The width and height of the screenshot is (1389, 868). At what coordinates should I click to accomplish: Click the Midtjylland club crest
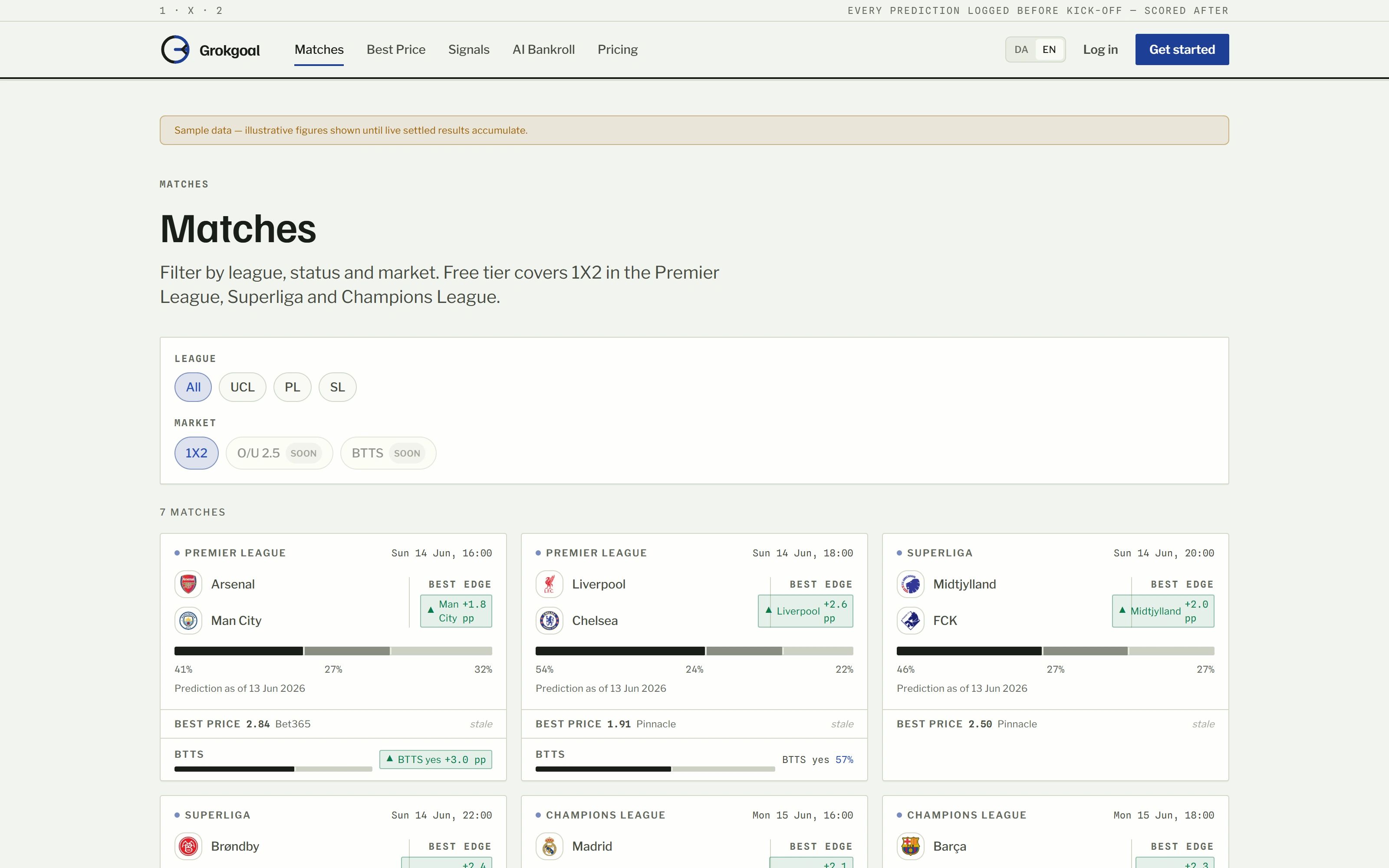click(x=910, y=585)
